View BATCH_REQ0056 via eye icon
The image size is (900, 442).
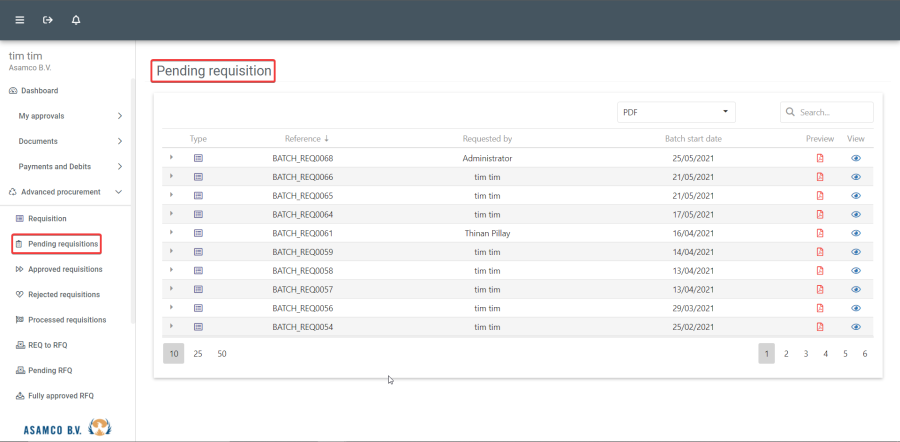point(856,308)
